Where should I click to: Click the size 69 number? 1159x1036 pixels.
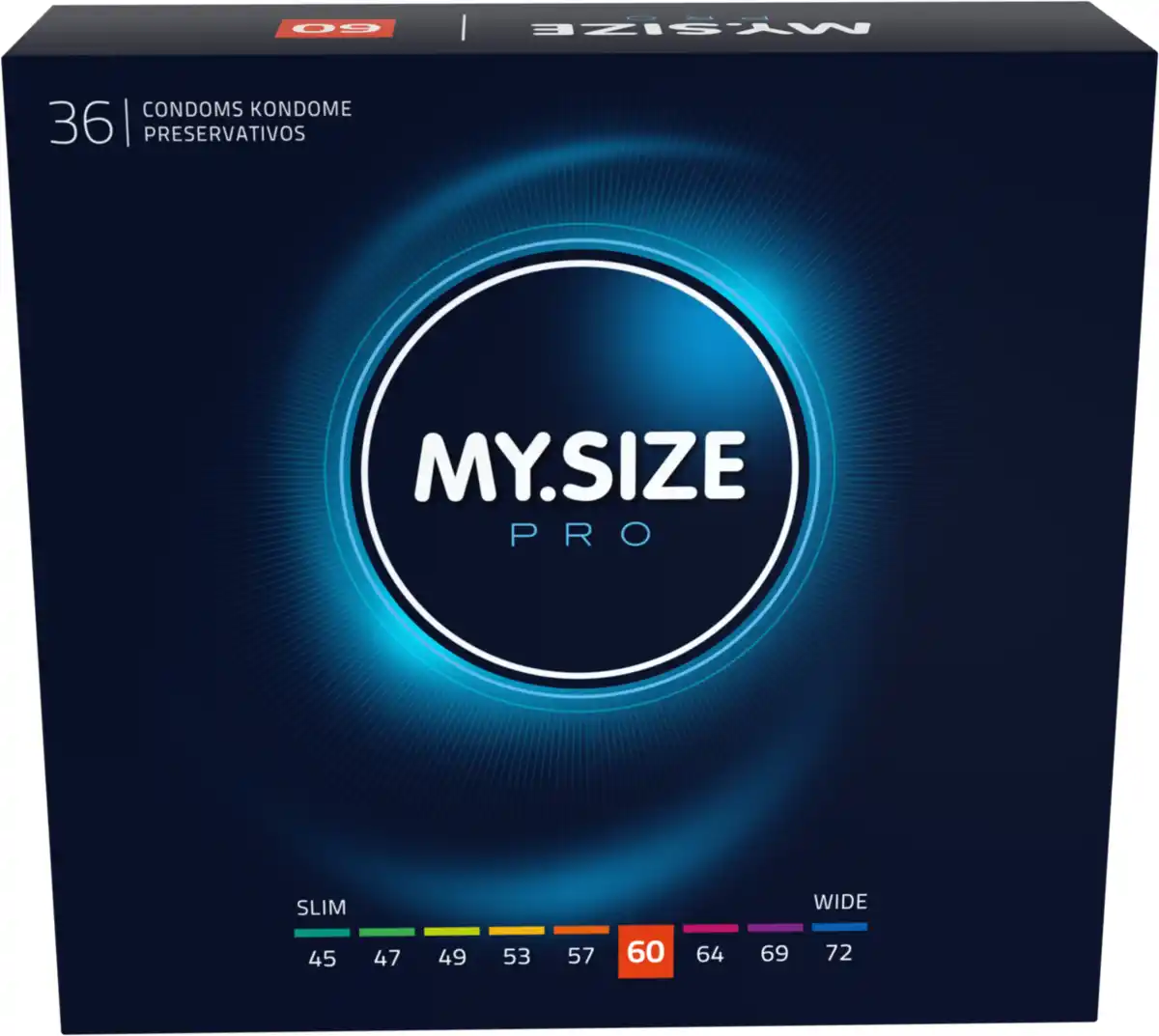pyautogui.click(x=775, y=953)
